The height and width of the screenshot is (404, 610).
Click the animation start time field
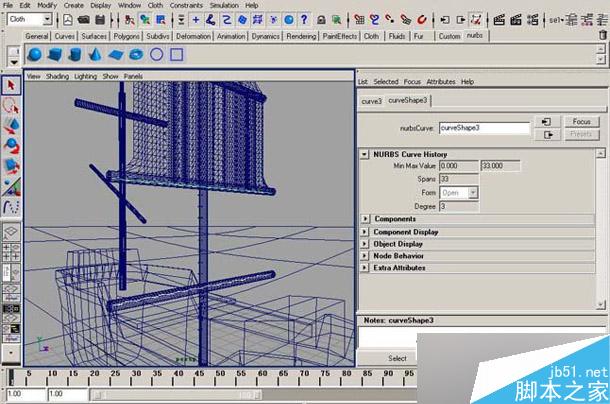tap(26, 394)
